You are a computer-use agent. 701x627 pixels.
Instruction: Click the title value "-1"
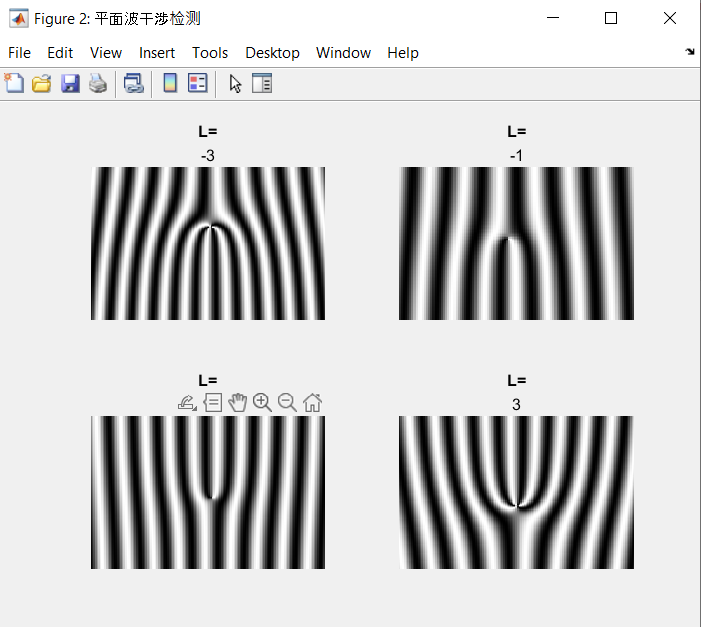(516, 156)
